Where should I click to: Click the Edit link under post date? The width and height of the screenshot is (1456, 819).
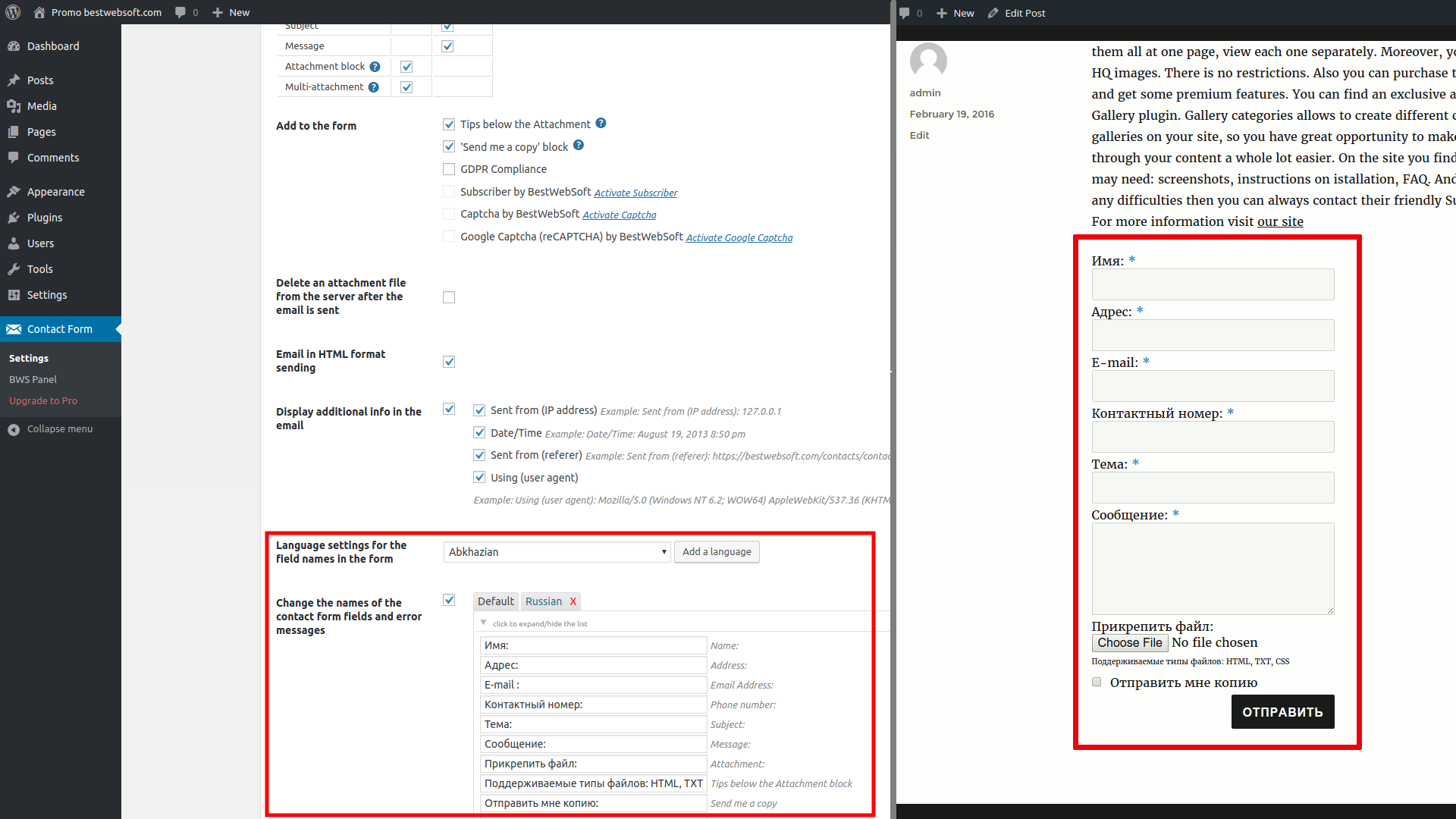[x=919, y=135]
